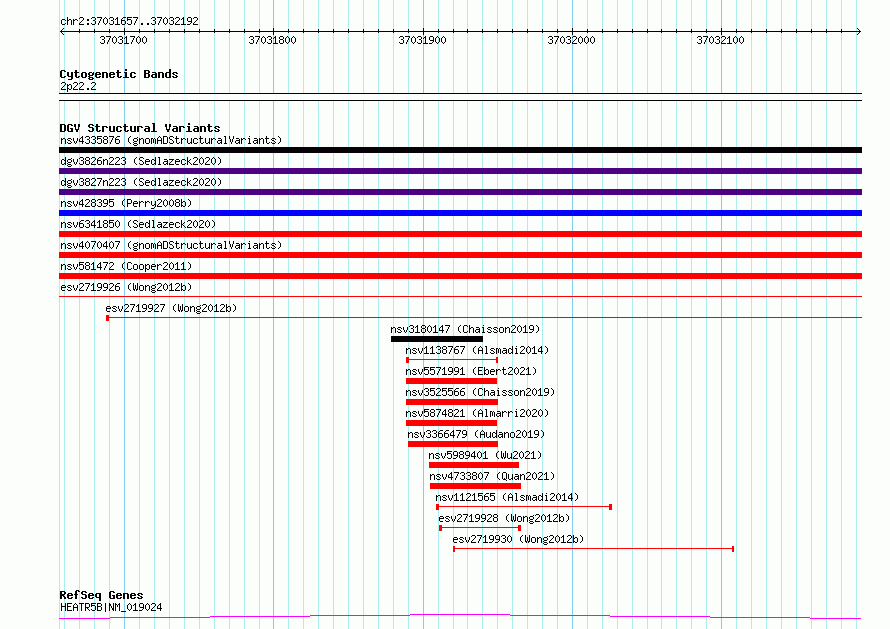Open the RefSeq Genes track heading
Screen dimensions: 890x629
tap(101, 595)
